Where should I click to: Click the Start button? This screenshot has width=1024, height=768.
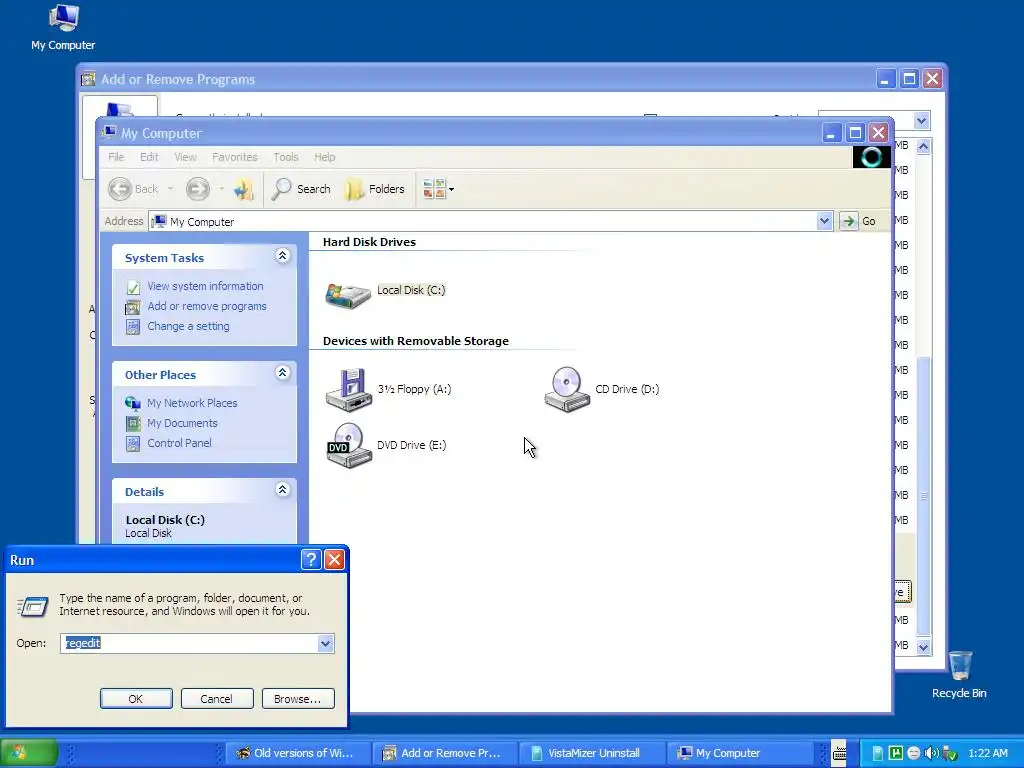pos(29,753)
